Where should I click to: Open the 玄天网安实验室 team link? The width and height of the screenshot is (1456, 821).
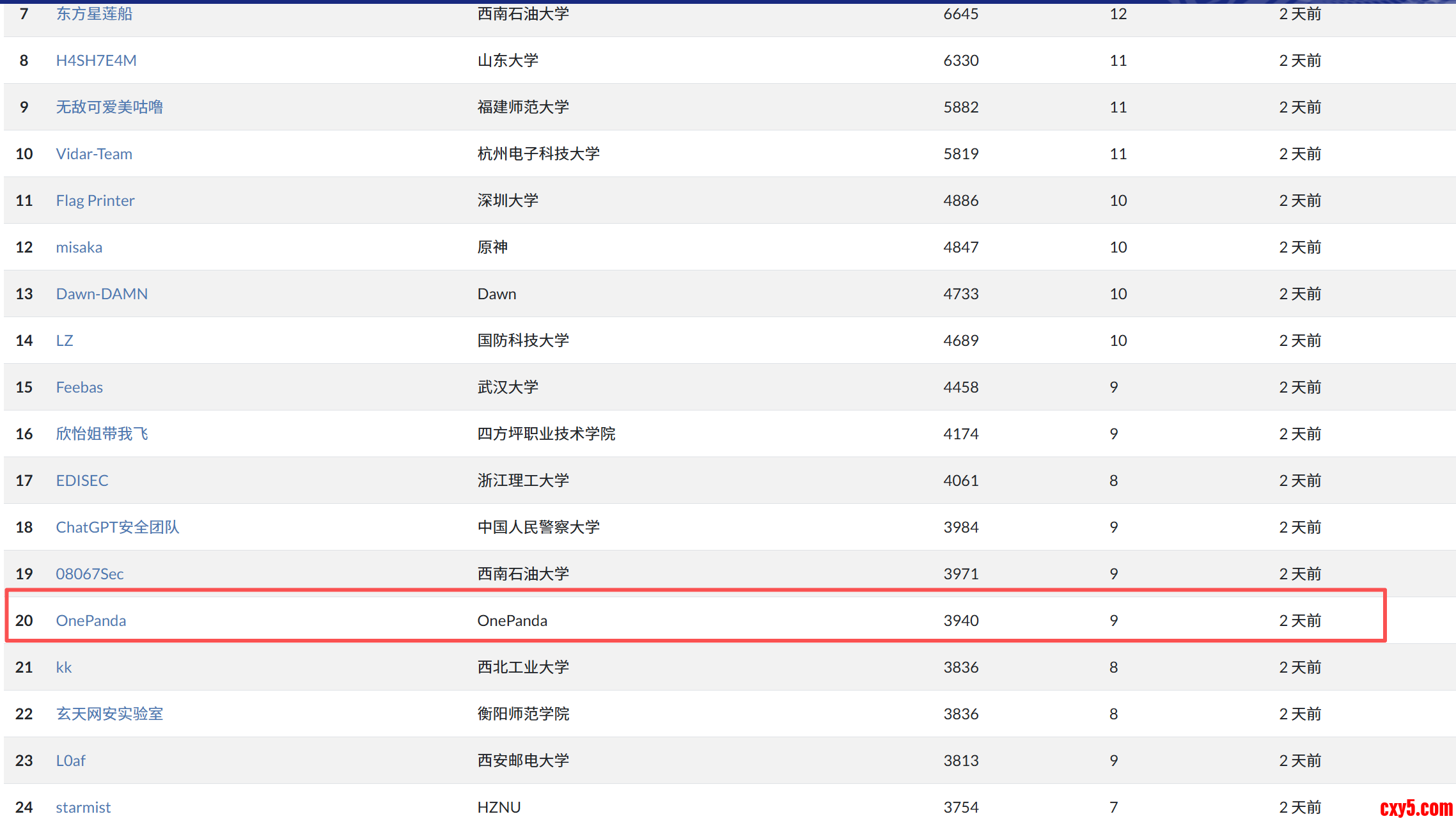click(x=109, y=714)
